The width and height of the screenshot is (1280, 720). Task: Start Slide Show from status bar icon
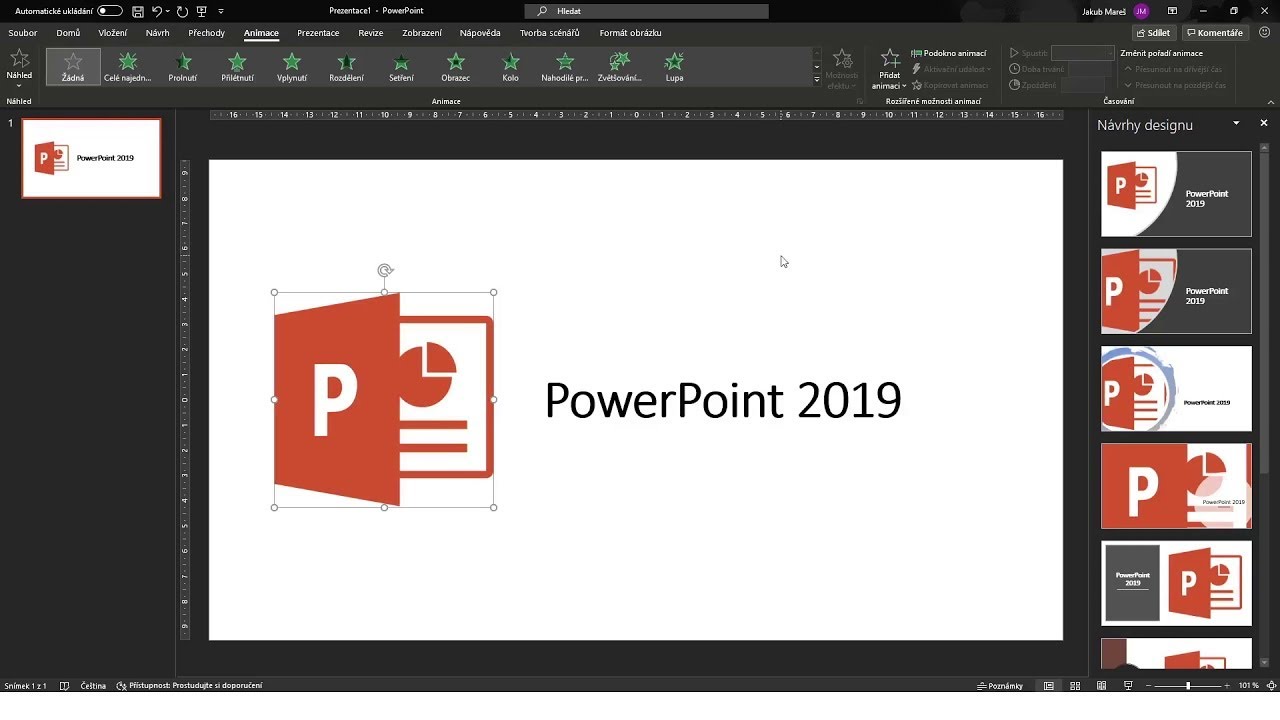pos(1128,686)
